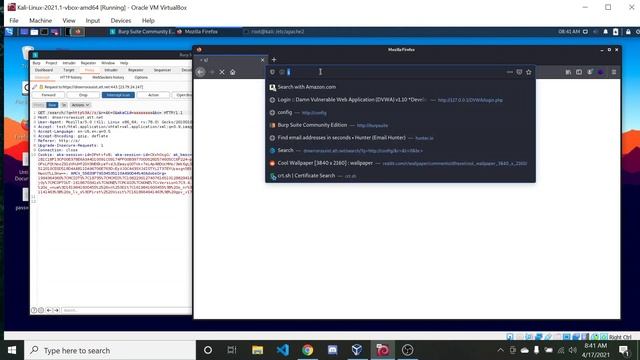Toggle the \n non-printable characters button

point(64,105)
